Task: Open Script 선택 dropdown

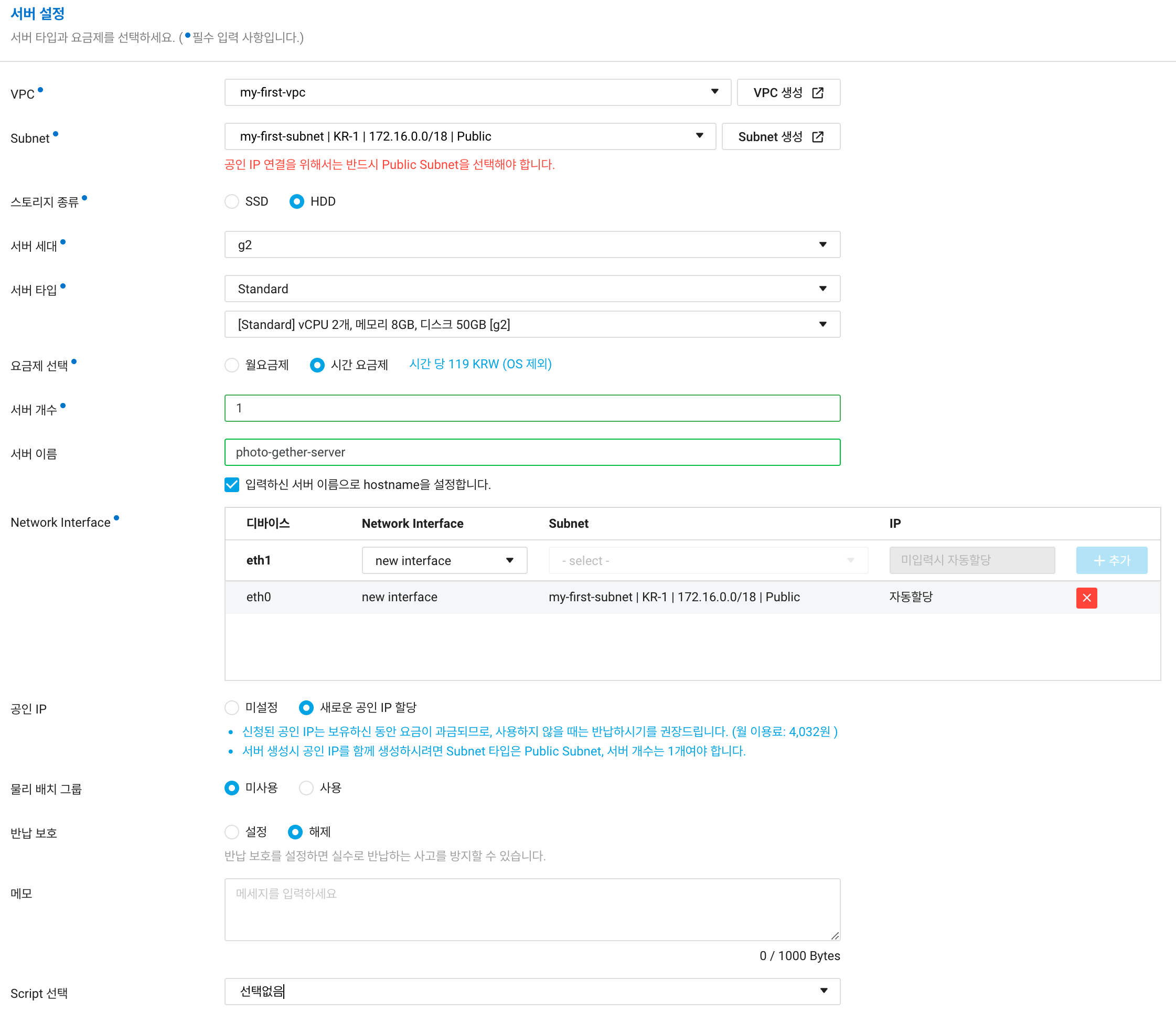Action: click(532, 991)
